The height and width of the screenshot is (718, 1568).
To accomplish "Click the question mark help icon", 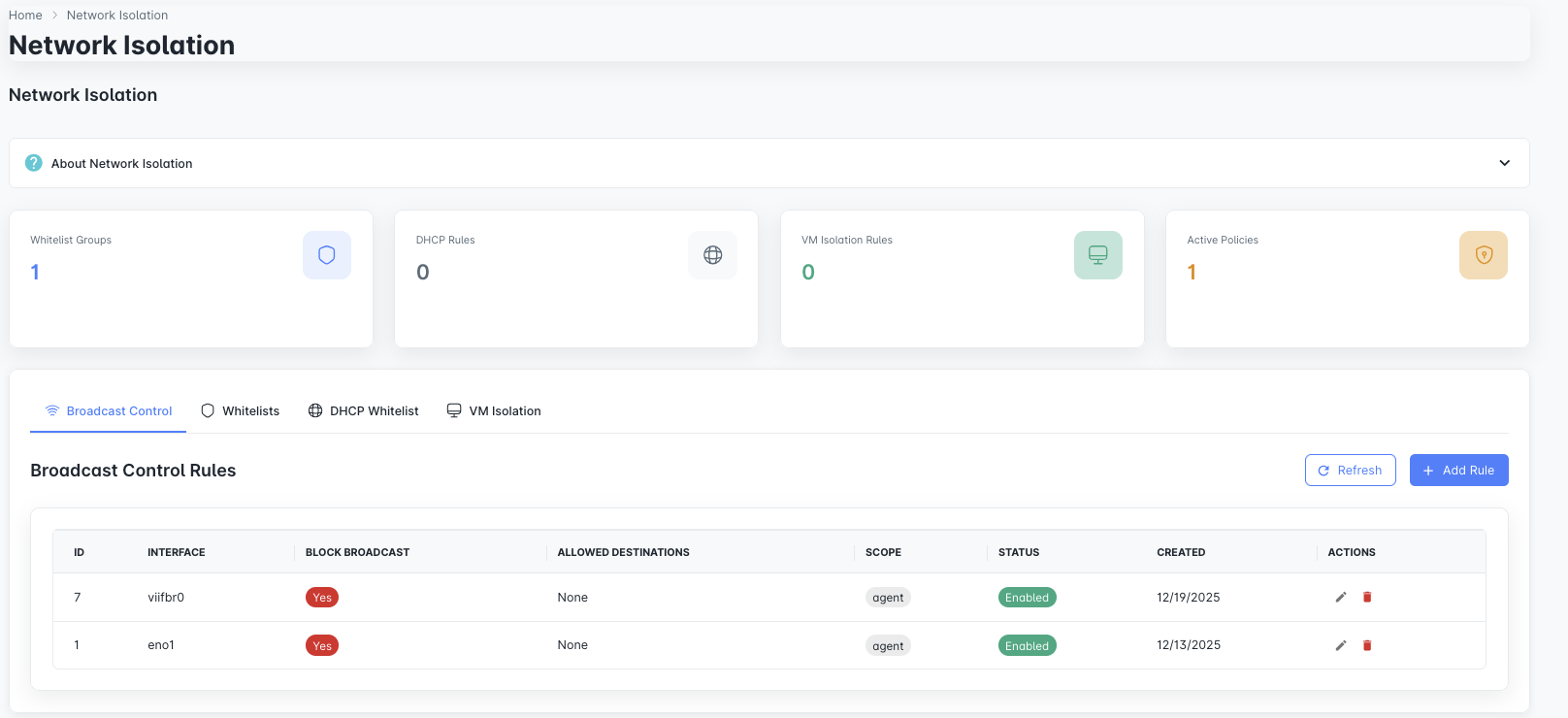I will 34,163.
